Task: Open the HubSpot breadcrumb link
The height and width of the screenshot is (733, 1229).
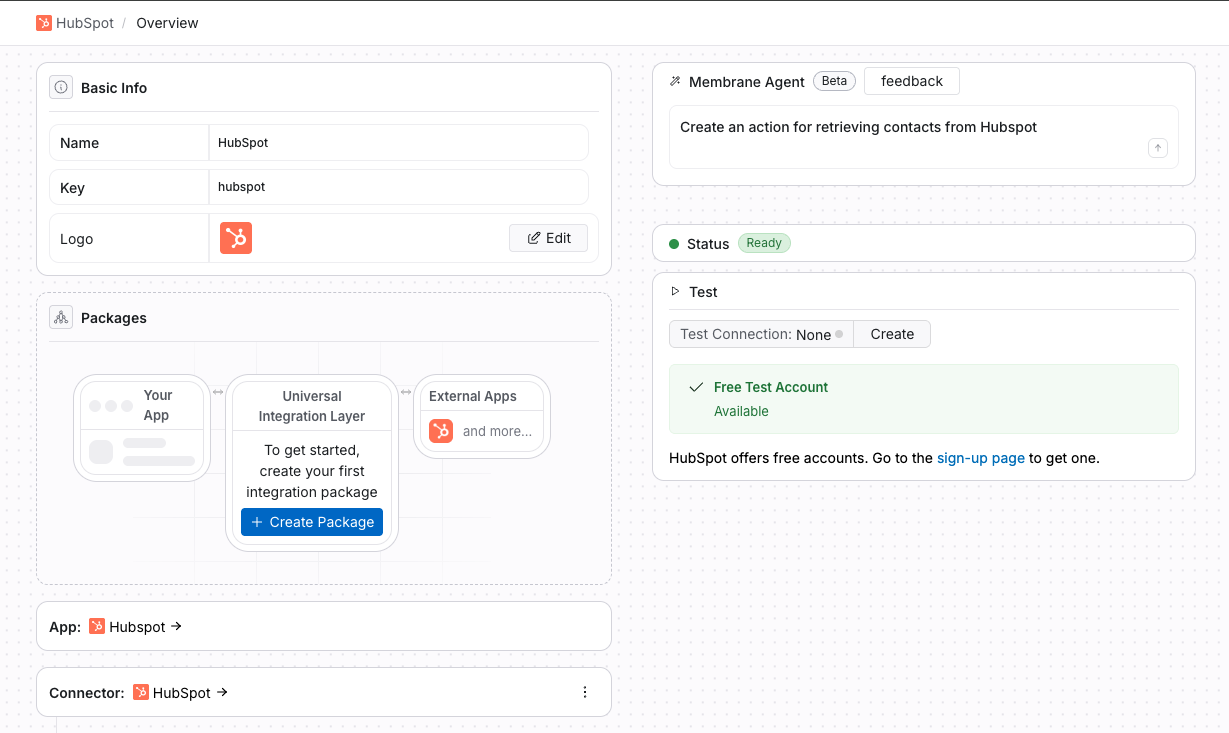Action: tap(85, 23)
